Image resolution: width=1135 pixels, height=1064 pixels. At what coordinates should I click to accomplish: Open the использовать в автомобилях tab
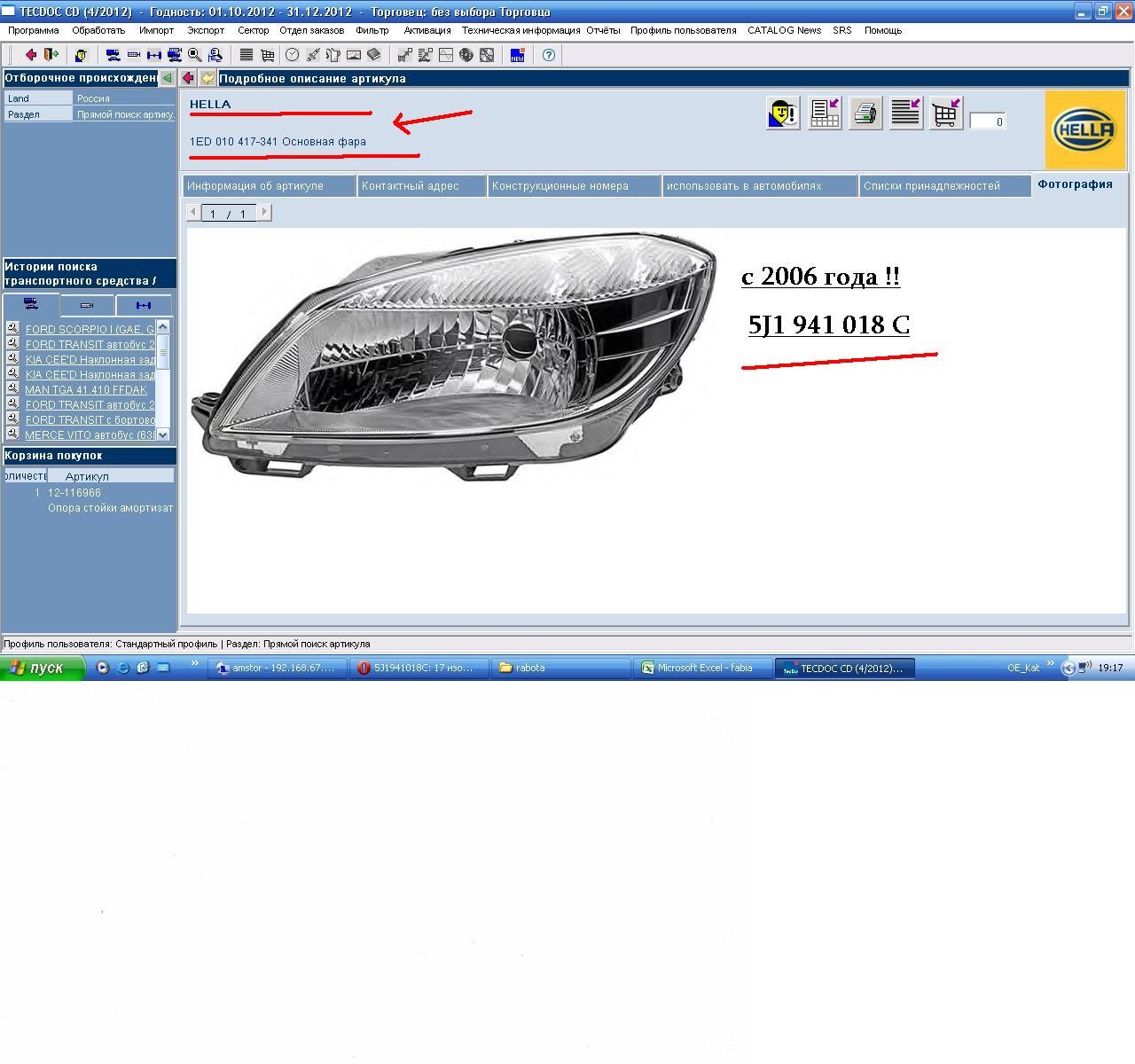click(760, 186)
